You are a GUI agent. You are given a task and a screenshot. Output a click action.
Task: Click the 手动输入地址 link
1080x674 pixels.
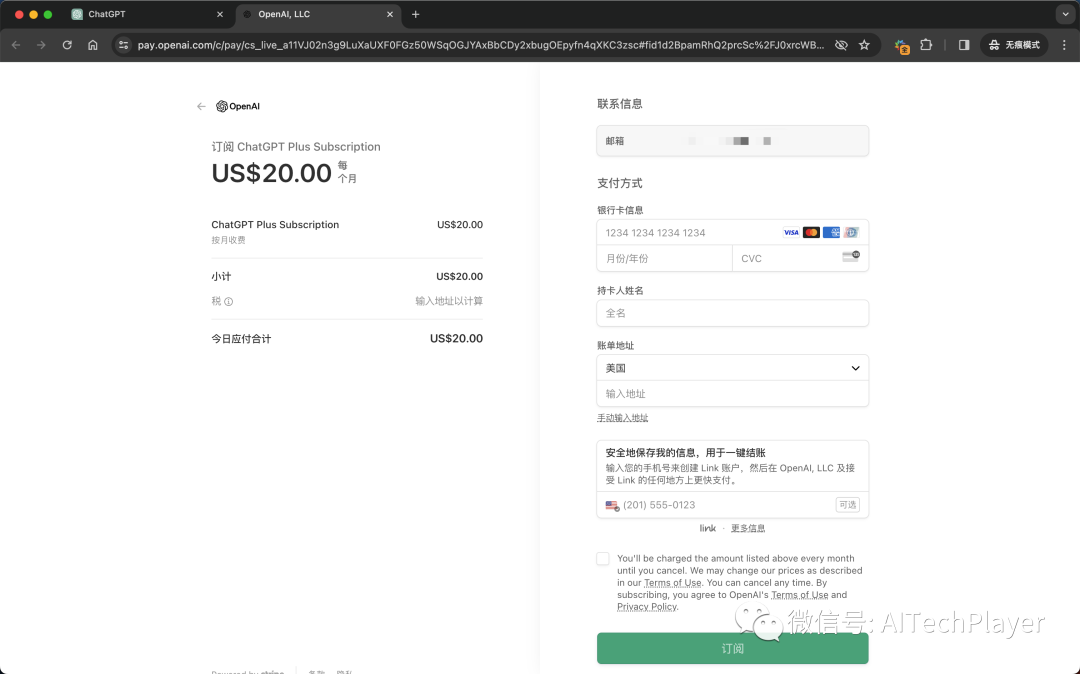[622, 418]
